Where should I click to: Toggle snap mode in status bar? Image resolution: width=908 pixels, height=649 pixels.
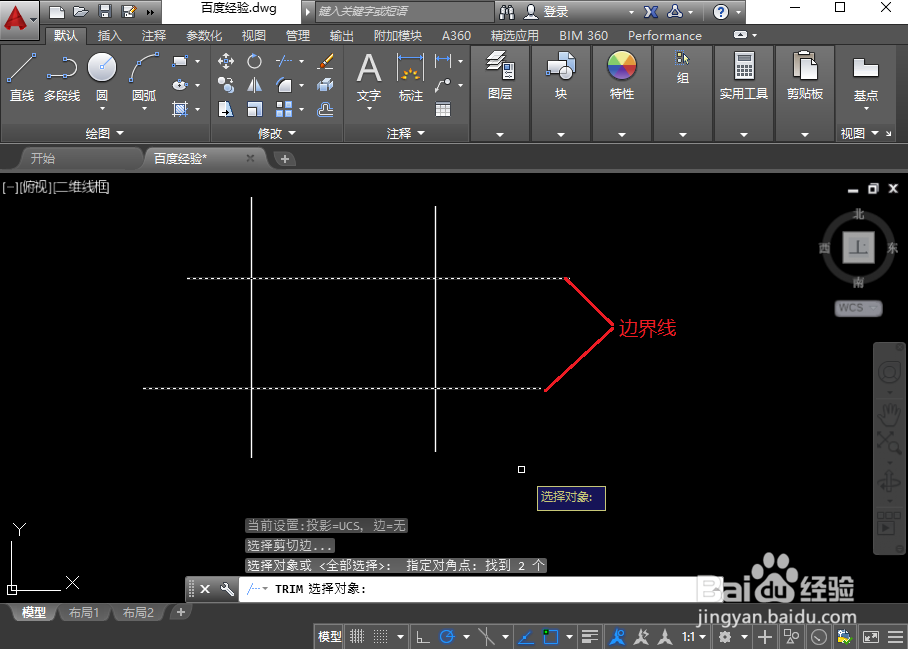coord(380,637)
